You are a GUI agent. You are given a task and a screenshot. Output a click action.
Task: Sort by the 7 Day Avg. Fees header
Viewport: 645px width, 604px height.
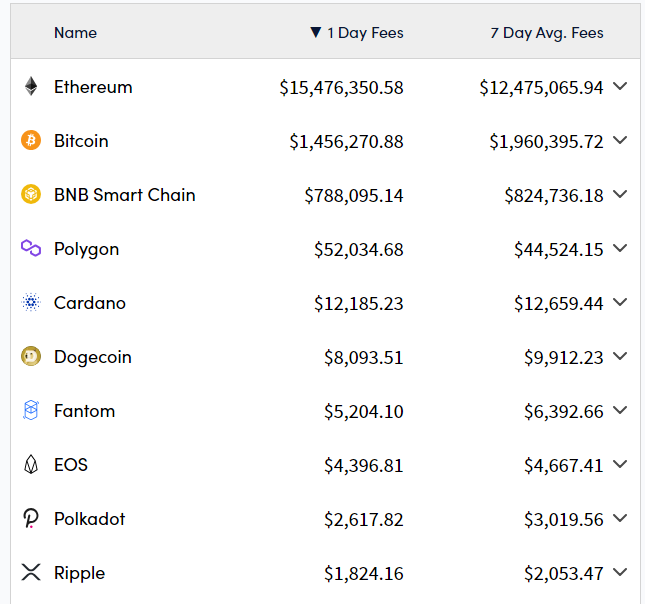point(547,33)
